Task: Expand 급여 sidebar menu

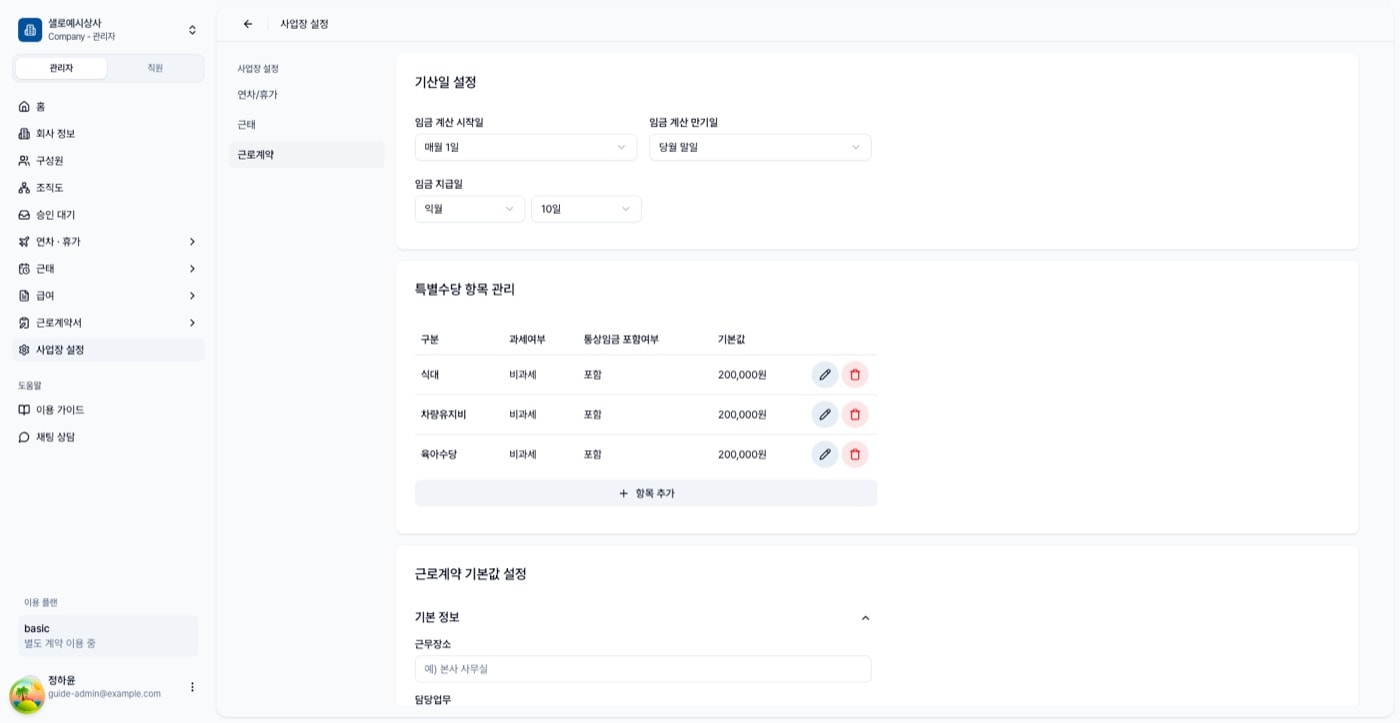Action: pos(108,295)
